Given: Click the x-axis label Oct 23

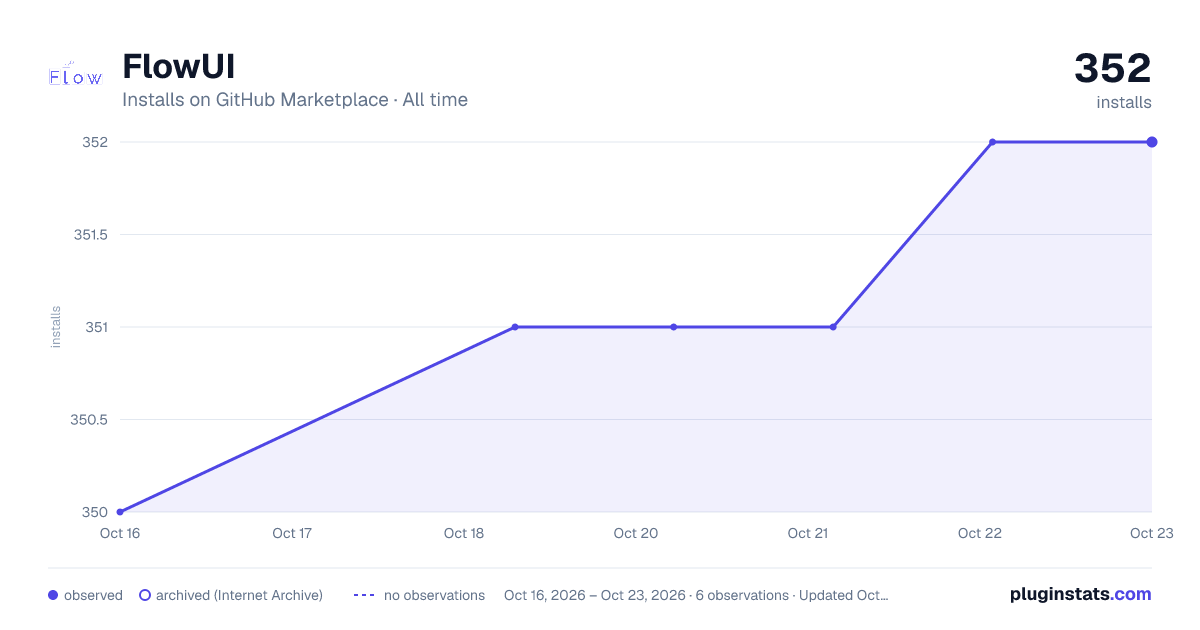Looking at the screenshot, I should pos(1151,533).
